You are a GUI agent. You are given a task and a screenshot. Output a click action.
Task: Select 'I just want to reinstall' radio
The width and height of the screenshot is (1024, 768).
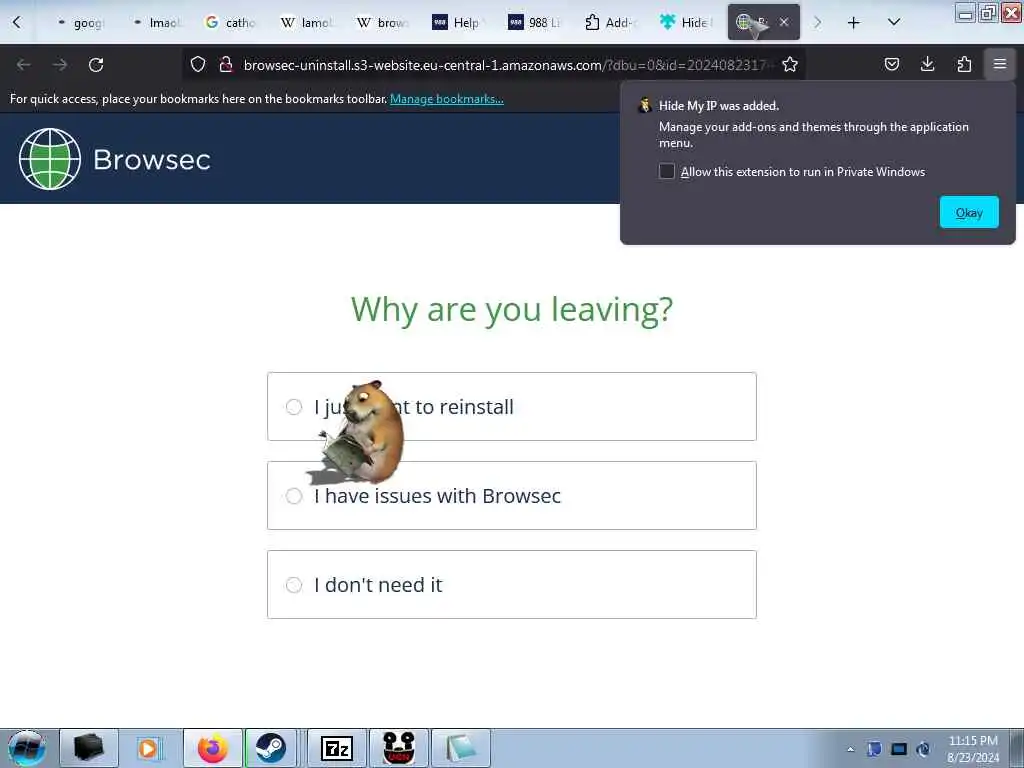[294, 407]
